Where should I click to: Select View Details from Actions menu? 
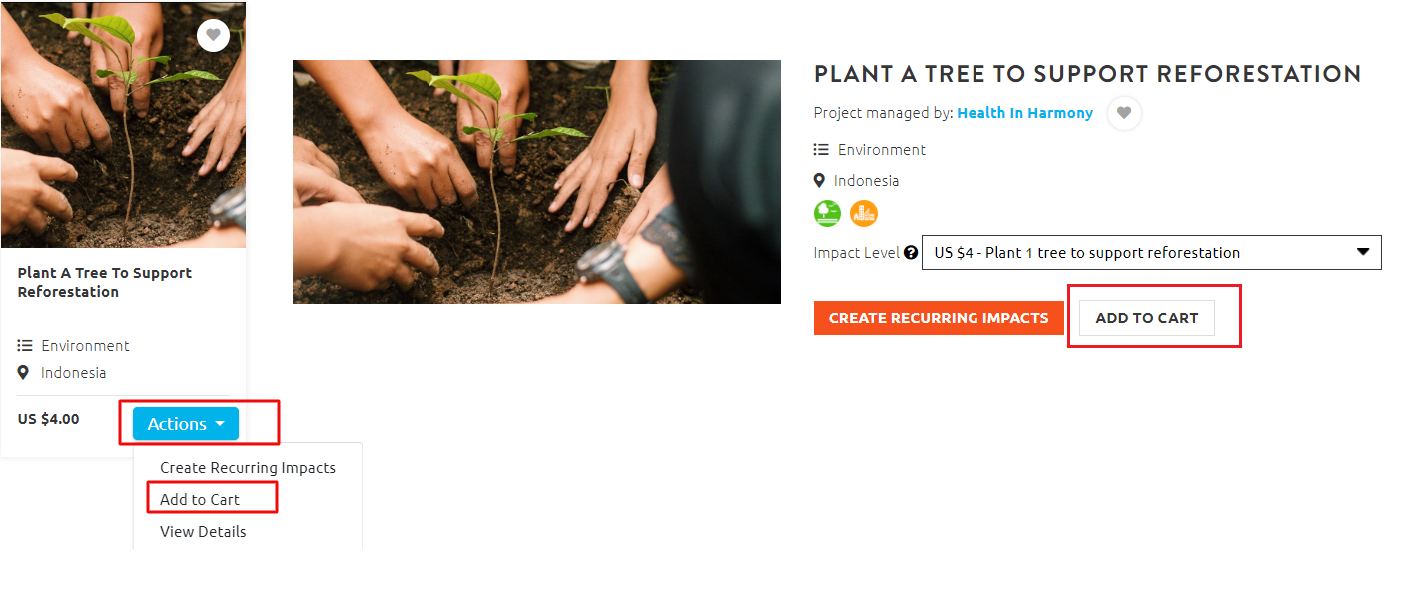tap(203, 531)
